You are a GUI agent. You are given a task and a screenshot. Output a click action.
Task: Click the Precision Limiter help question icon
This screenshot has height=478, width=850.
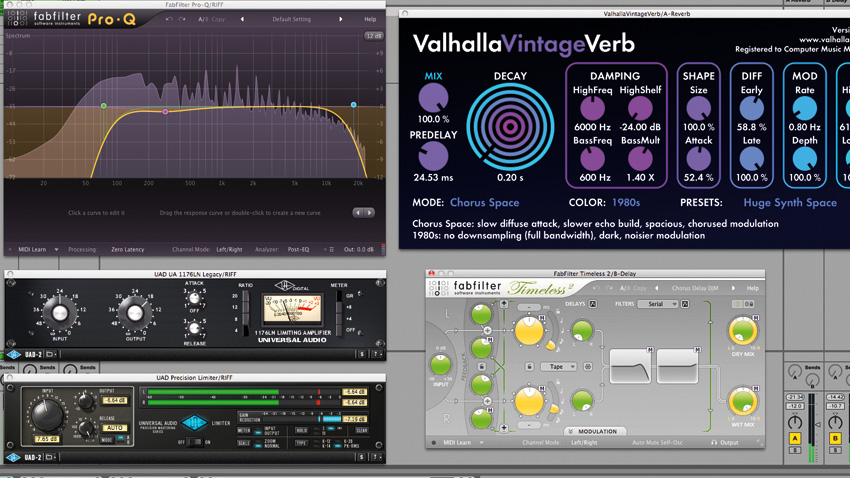click(x=376, y=457)
